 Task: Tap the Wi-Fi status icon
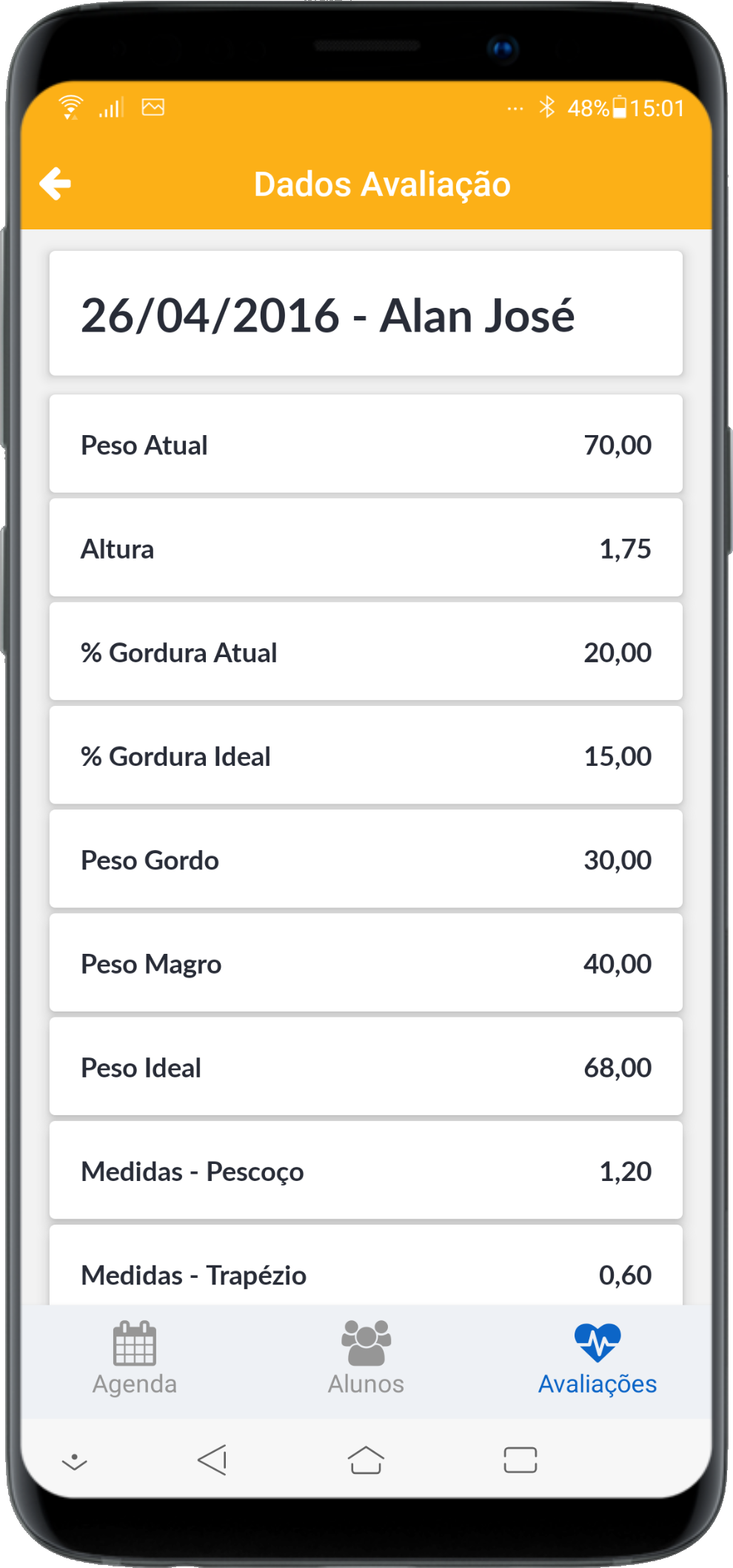point(71,107)
